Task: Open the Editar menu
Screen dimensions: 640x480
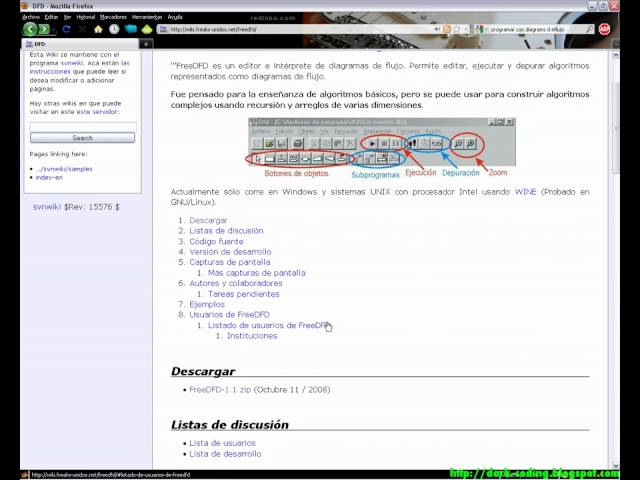Action: point(51,17)
